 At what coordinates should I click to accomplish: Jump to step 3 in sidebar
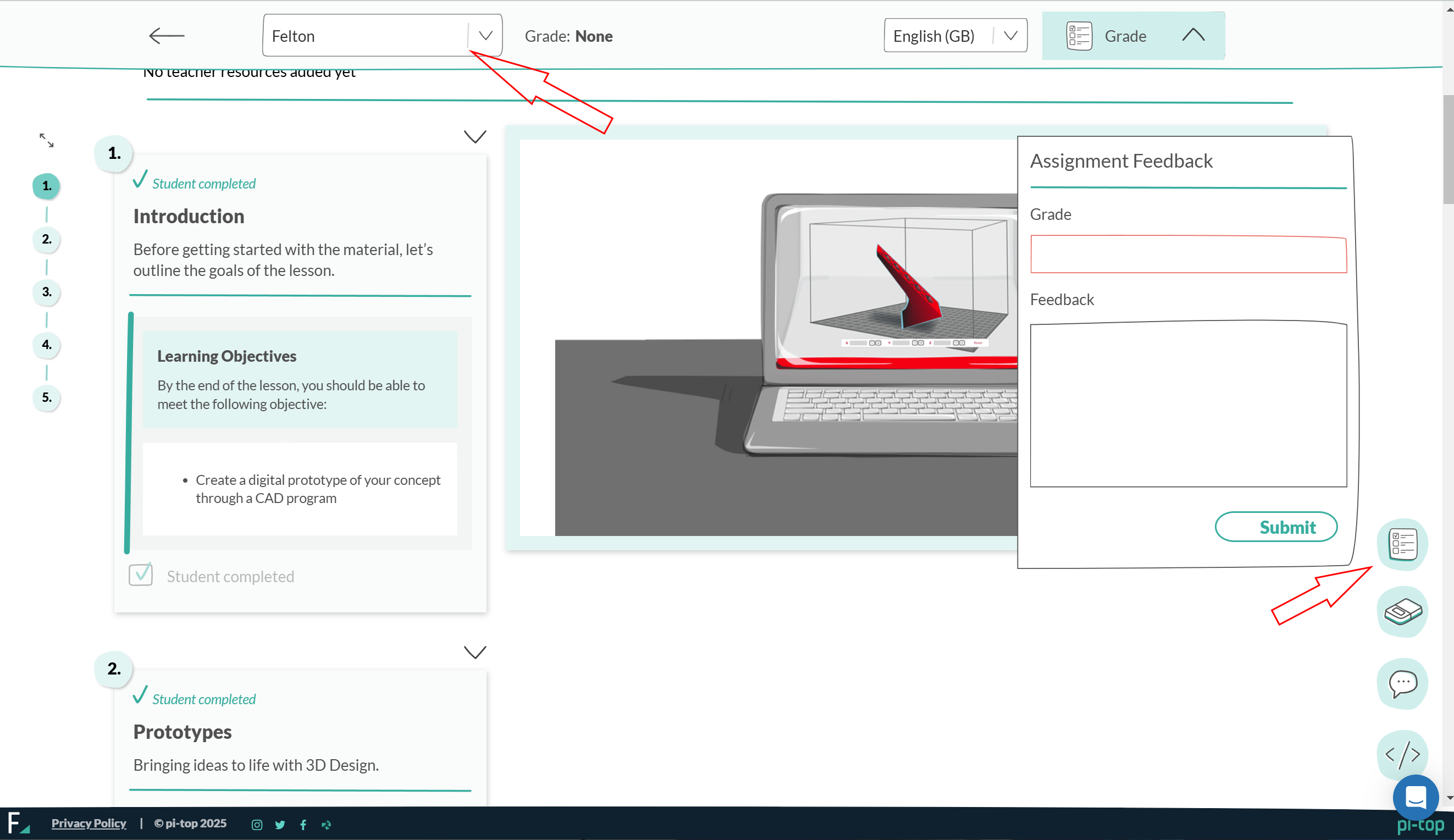[x=47, y=292]
